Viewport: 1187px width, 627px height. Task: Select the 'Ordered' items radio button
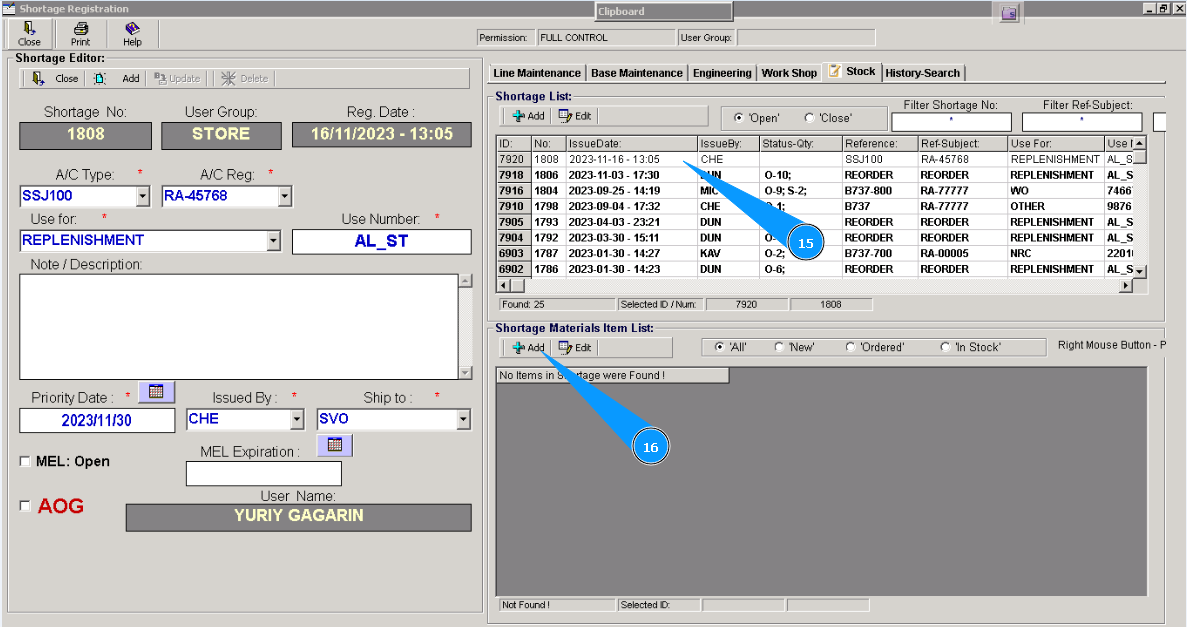pyautogui.click(x=851, y=347)
